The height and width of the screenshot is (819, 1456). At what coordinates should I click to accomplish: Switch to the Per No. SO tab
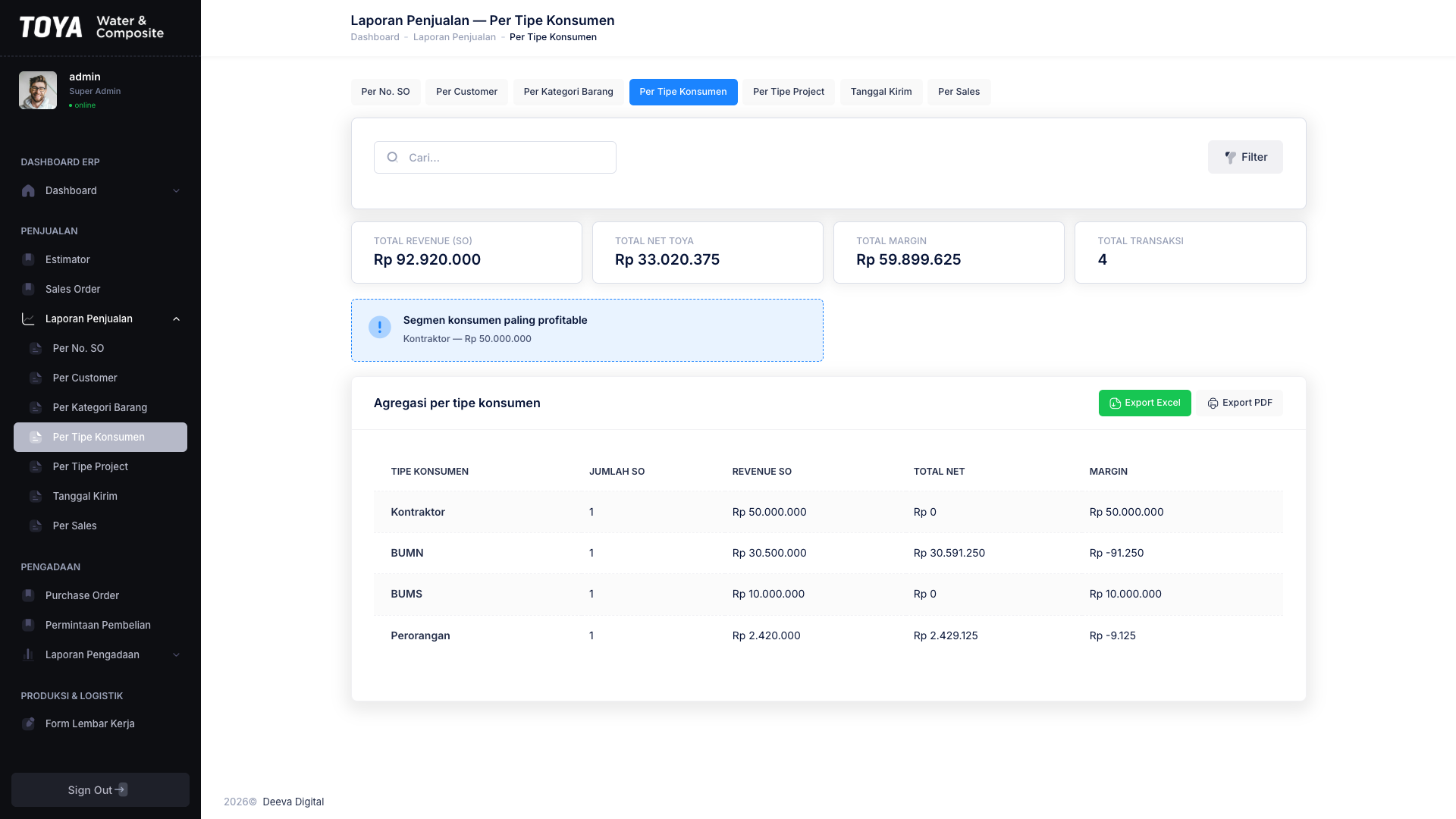click(385, 92)
